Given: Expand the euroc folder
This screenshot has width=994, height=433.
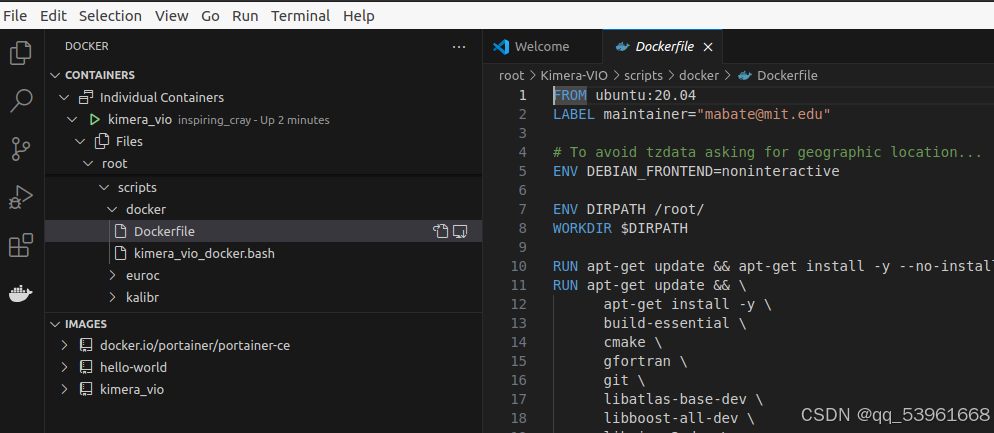Looking at the screenshot, I should (112, 275).
